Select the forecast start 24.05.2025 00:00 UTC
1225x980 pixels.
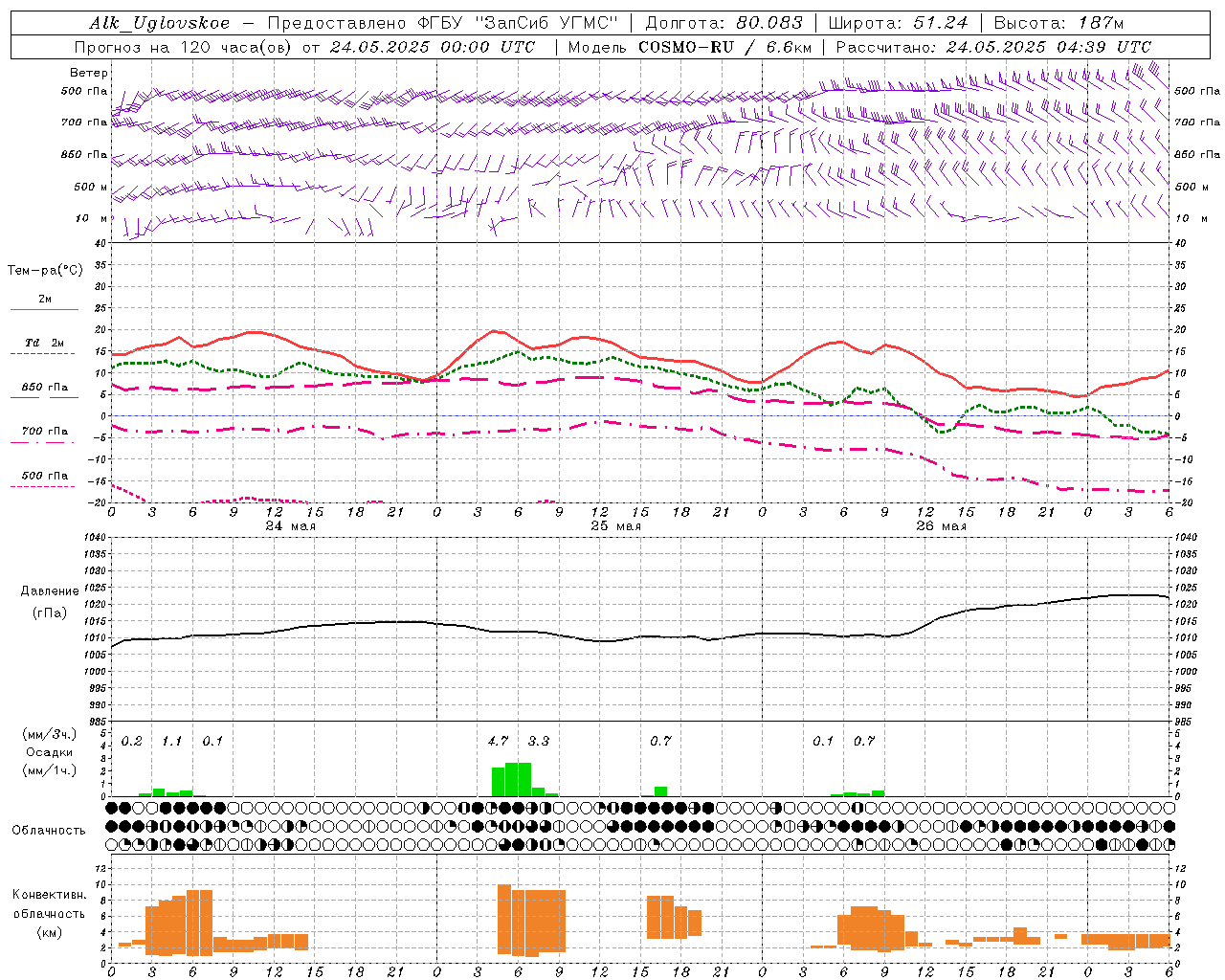433,47
